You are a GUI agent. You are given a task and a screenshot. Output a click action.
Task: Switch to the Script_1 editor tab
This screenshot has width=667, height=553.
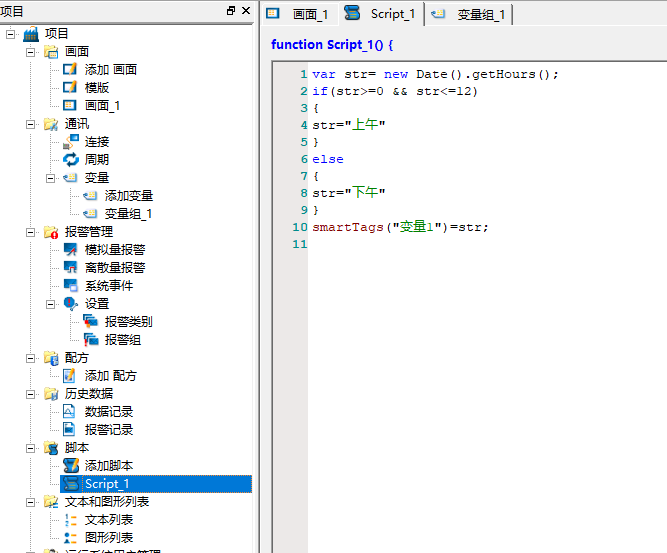click(380, 14)
